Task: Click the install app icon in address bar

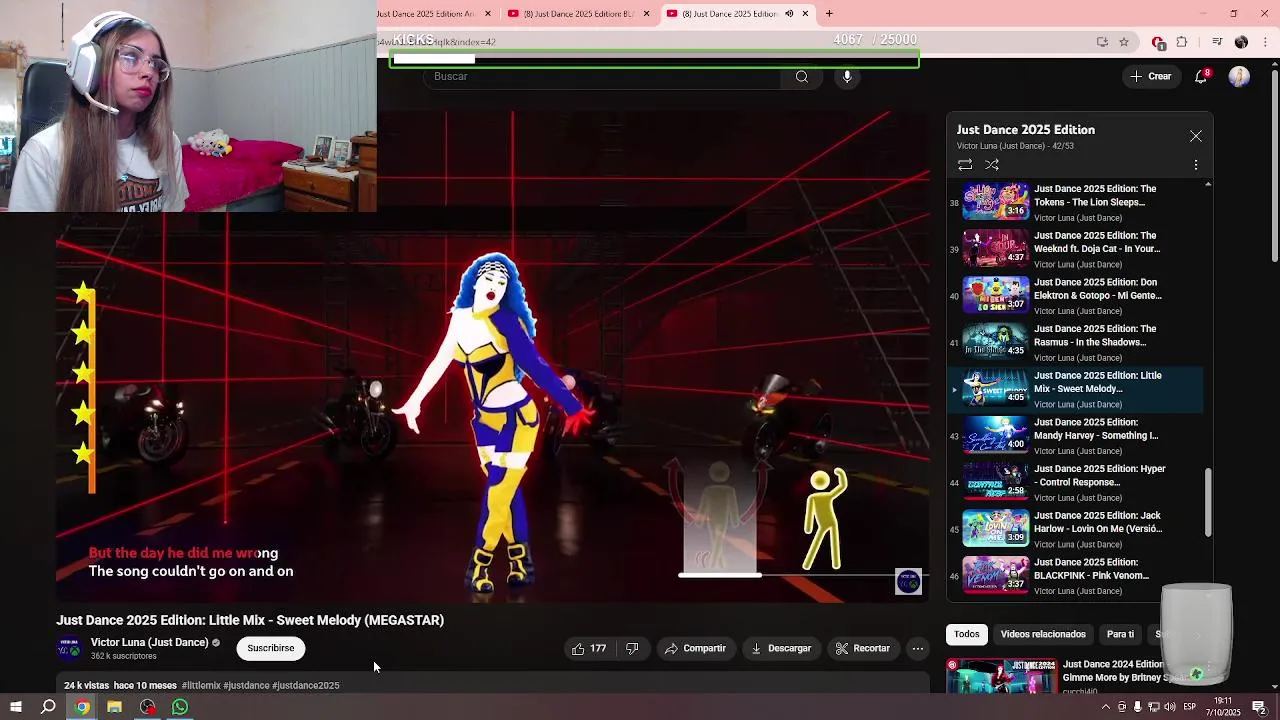Action: coord(1102,42)
